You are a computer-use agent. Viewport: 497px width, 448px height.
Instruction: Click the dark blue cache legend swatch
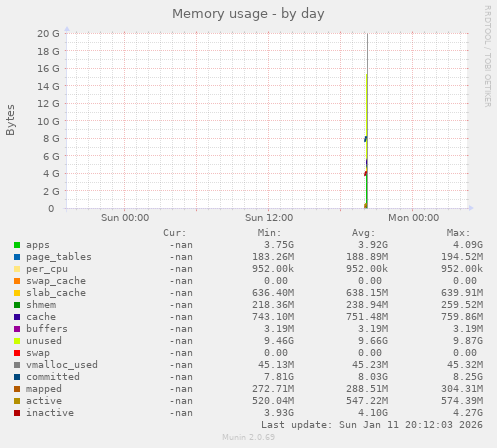coord(17,317)
